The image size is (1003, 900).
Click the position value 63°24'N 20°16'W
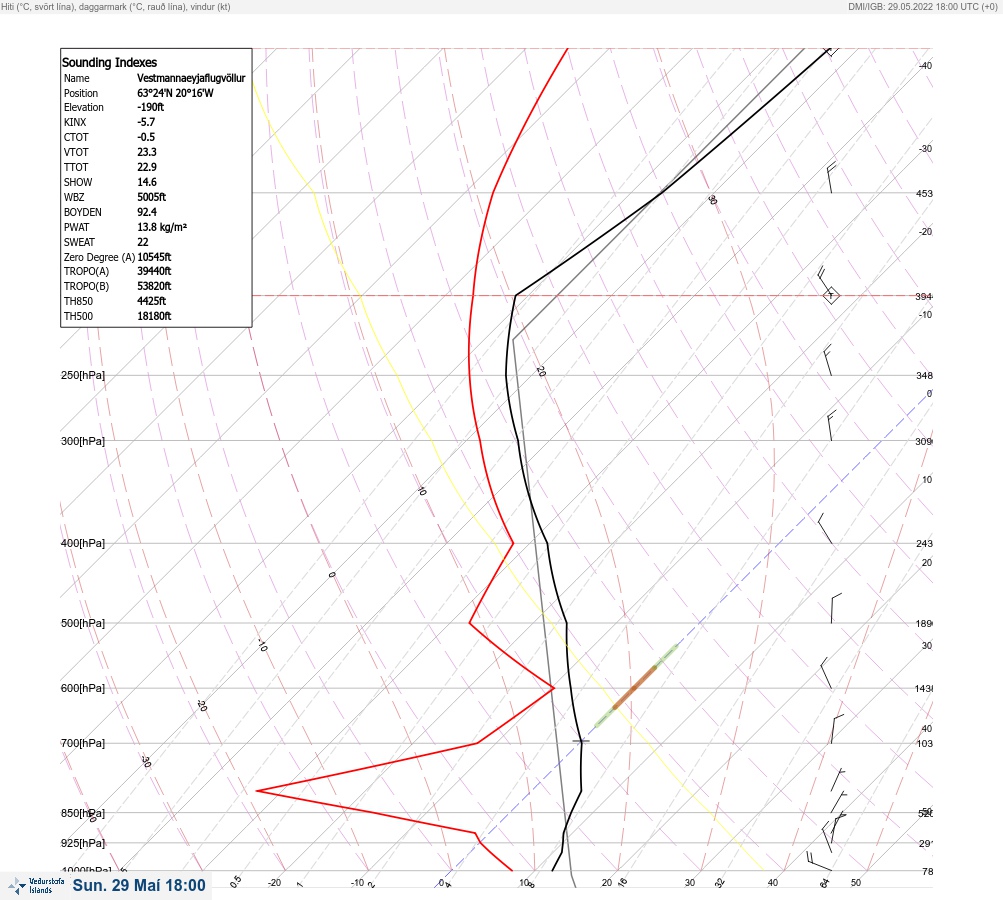click(x=175, y=93)
